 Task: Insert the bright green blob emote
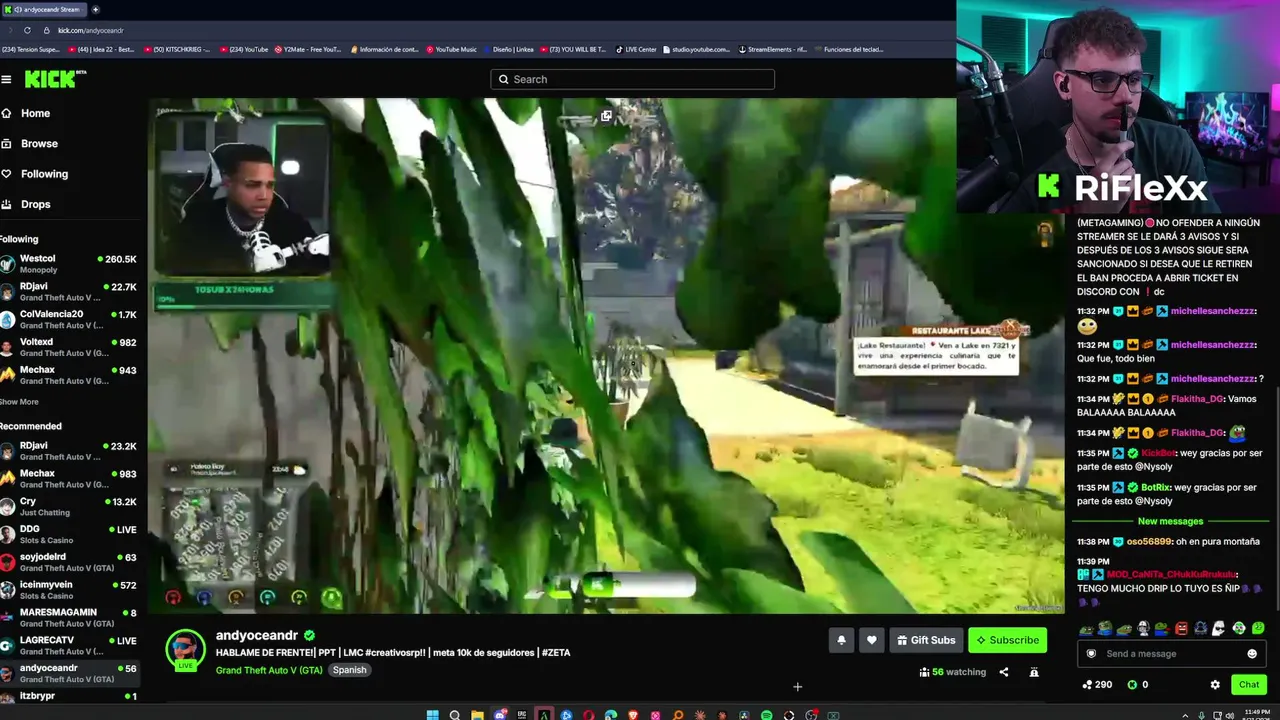tap(1258, 629)
